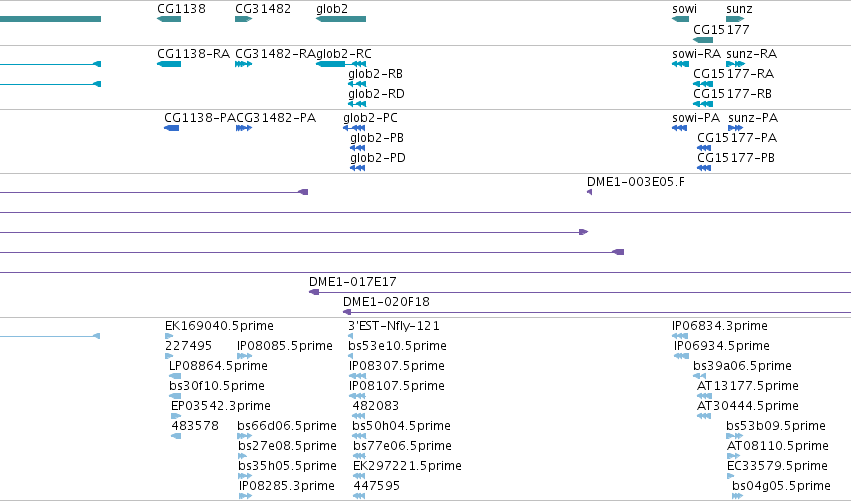Viewport: 851px width, 501px height.
Task: Open the glob2-PB protein label
Action: (377, 138)
